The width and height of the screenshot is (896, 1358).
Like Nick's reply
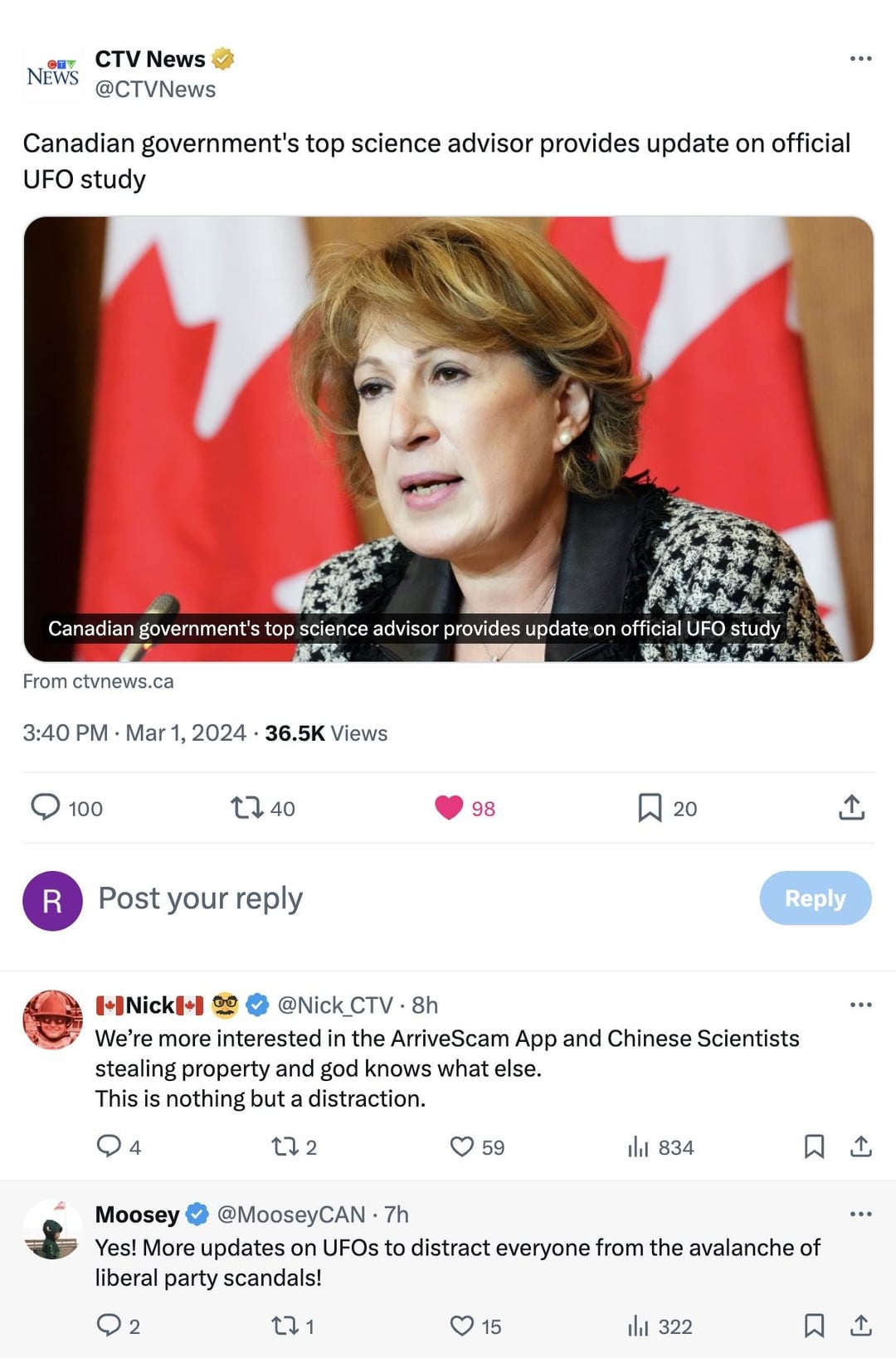tap(461, 1146)
